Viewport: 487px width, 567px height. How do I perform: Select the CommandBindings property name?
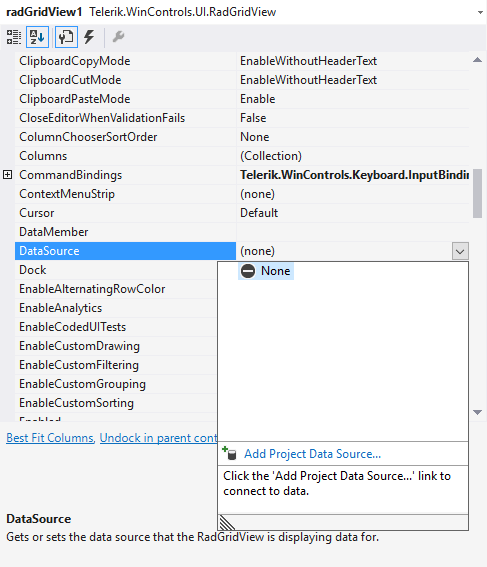click(71, 175)
